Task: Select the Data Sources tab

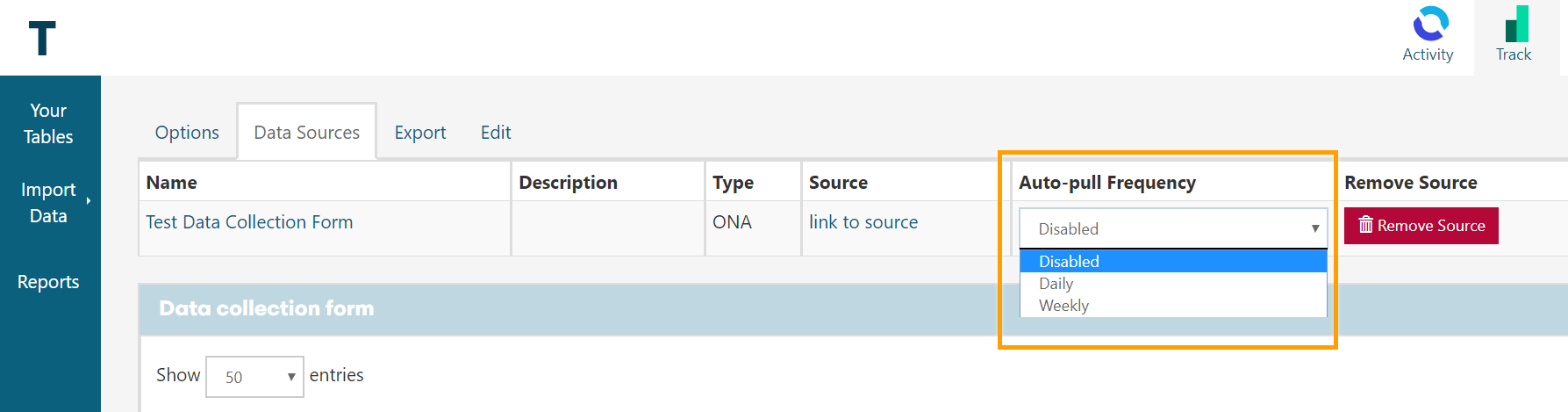Action: click(306, 133)
